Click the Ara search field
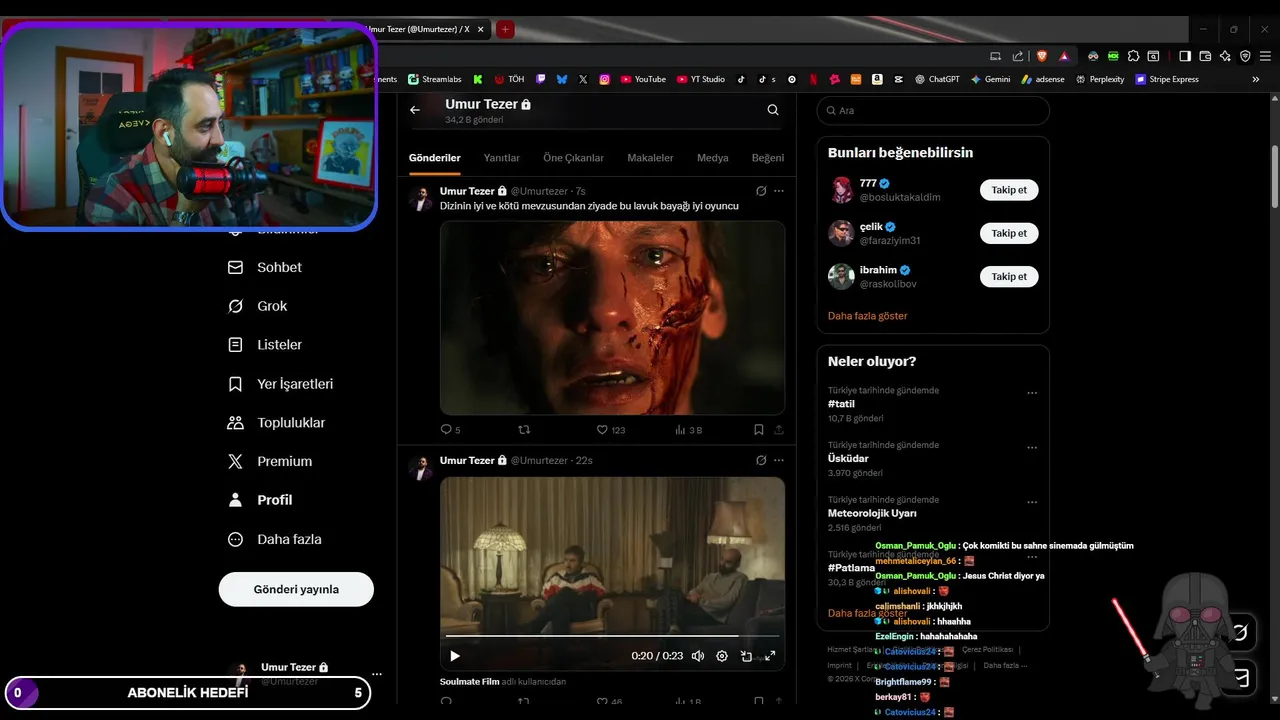This screenshot has width=1280, height=720. click(933, 110)
